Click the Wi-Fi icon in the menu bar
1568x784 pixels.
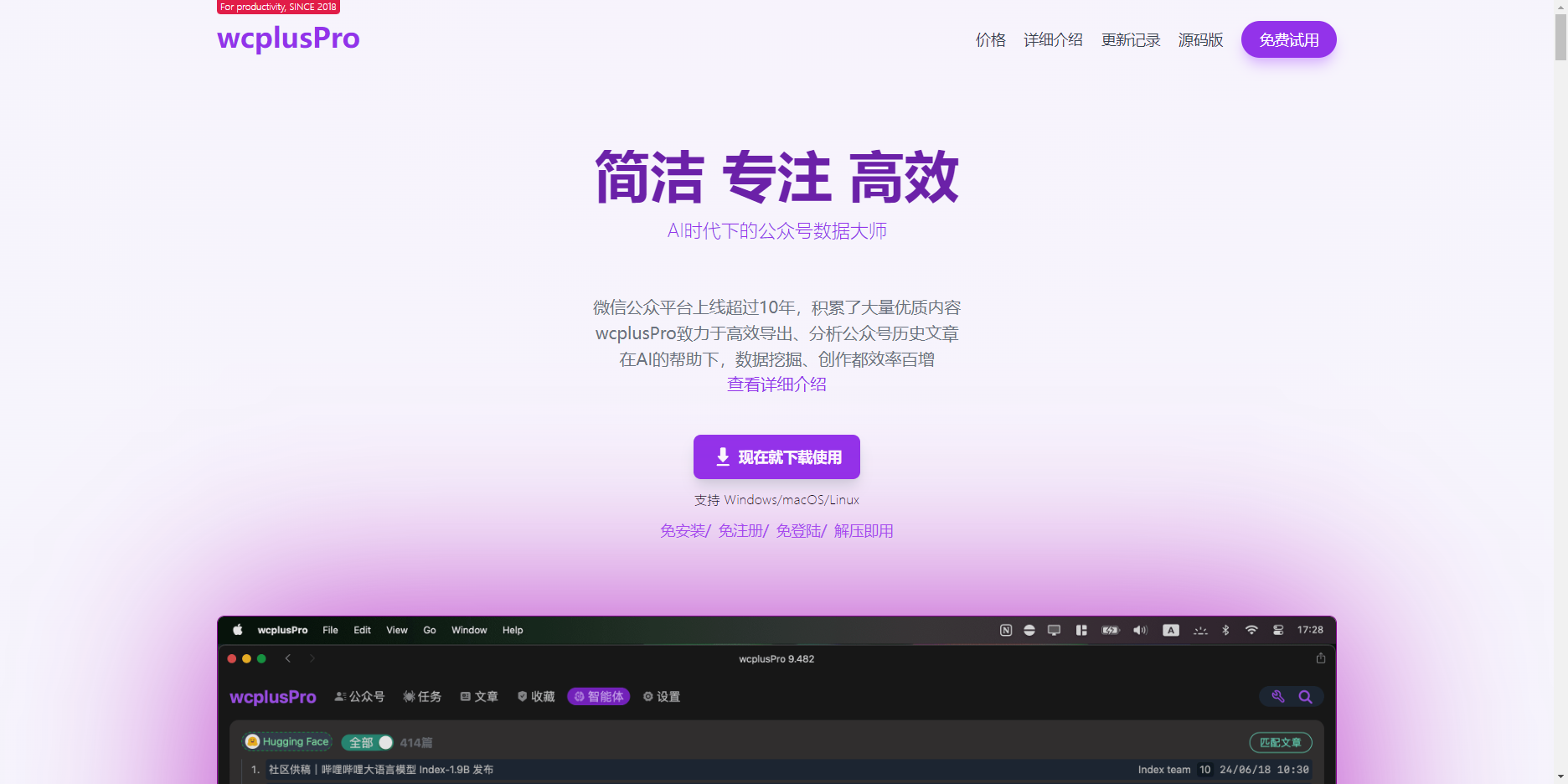tap(1251, 630)
